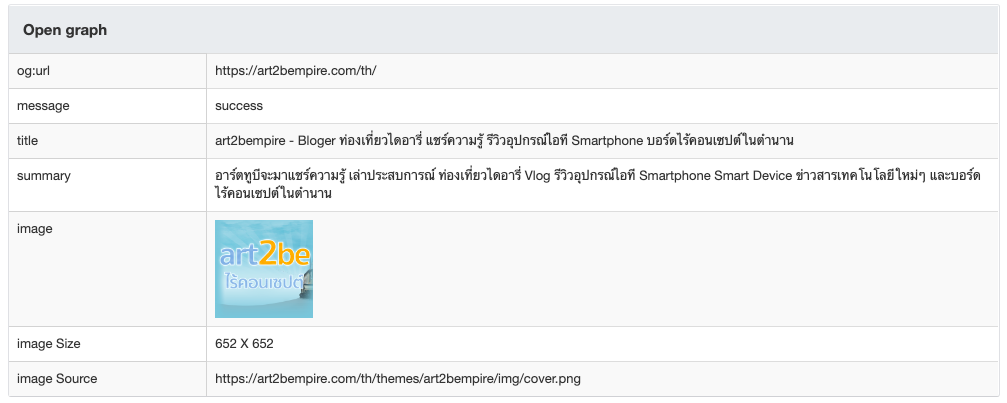Click the word art2bempire in title text

tap(251, 140)
